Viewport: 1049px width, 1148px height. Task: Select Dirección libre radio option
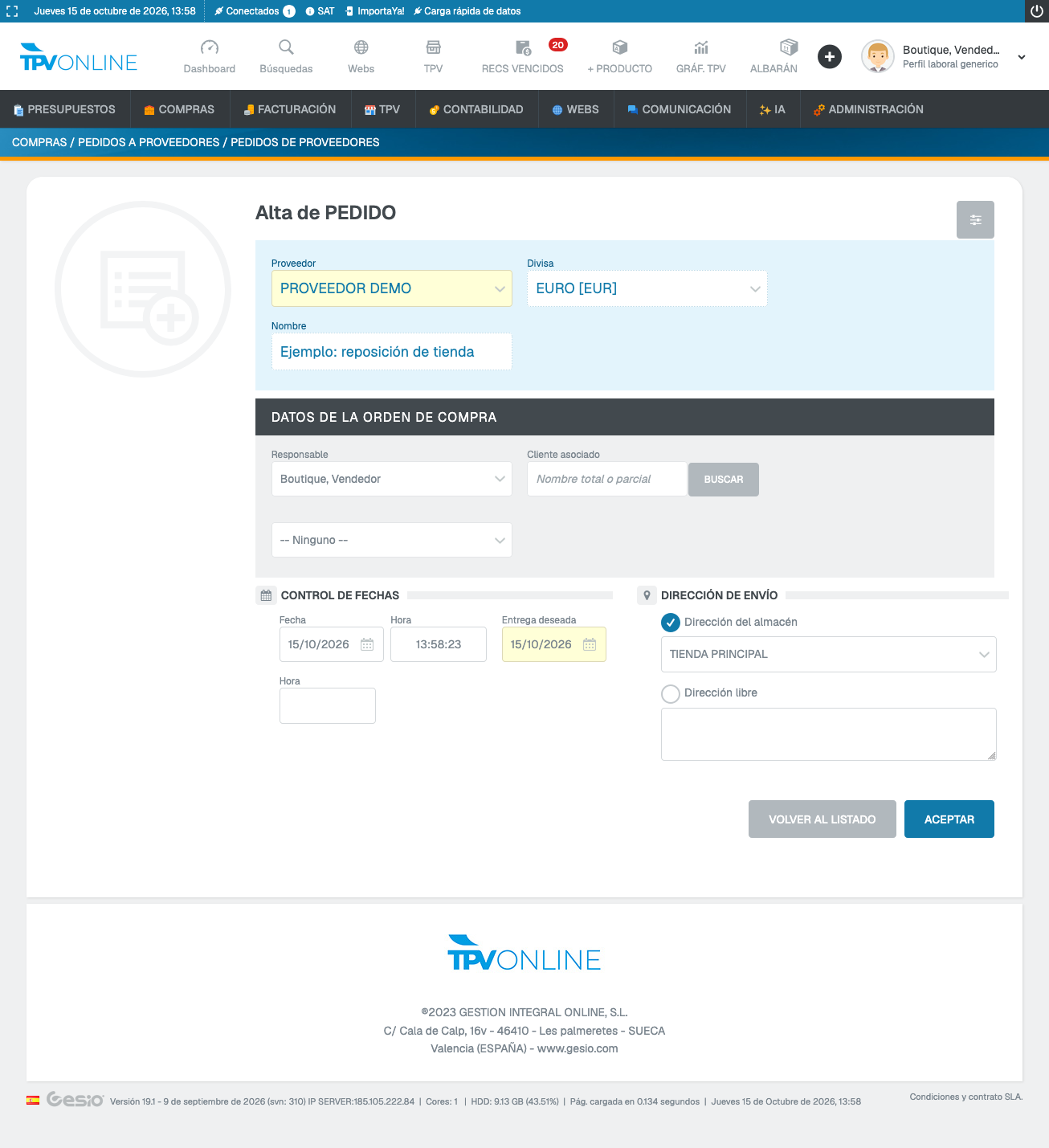coord(671,693)
